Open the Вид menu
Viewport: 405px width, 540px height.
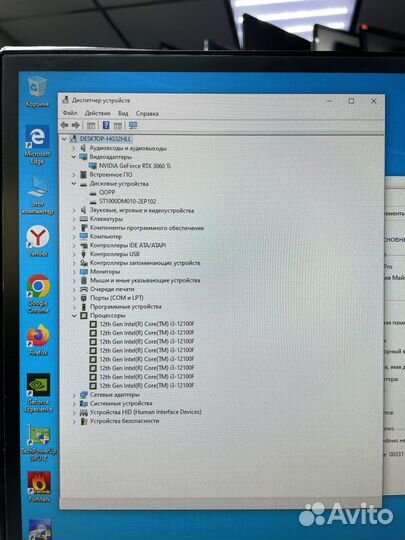[x=123, y=113]
